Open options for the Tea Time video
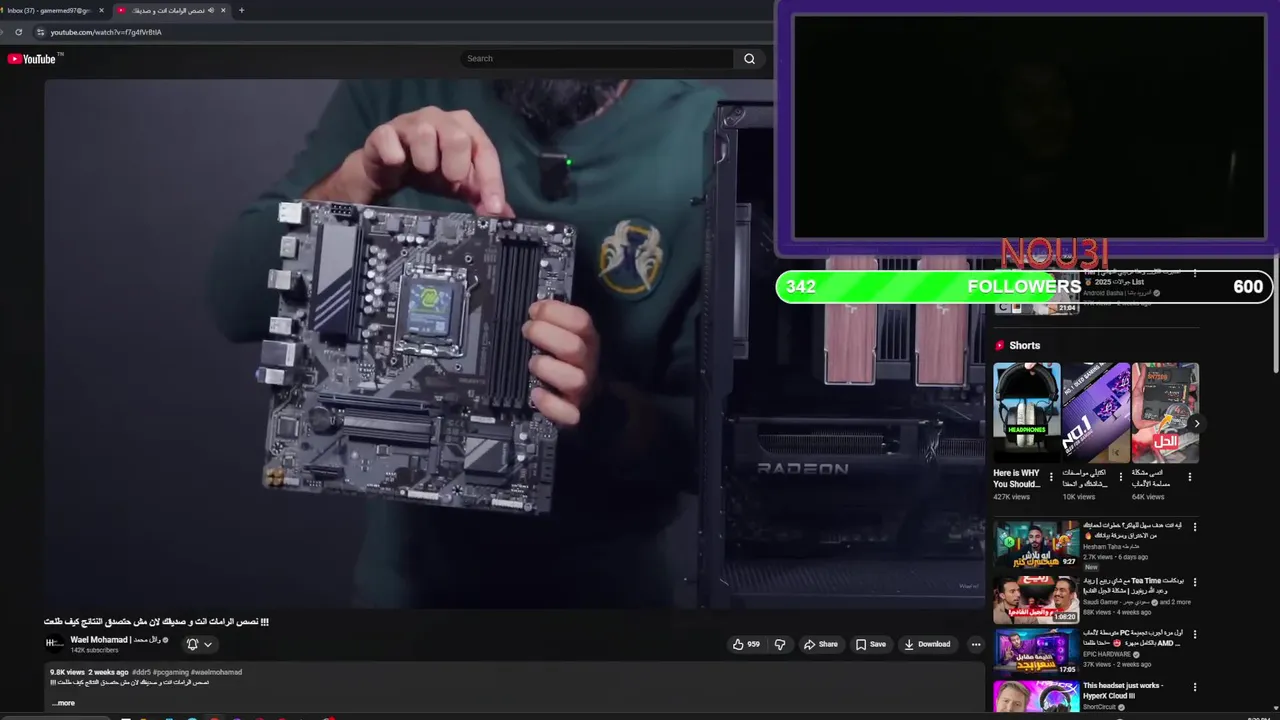Image resolution: width=1280 pixels, height=720 pixels. click(1194, 582)
